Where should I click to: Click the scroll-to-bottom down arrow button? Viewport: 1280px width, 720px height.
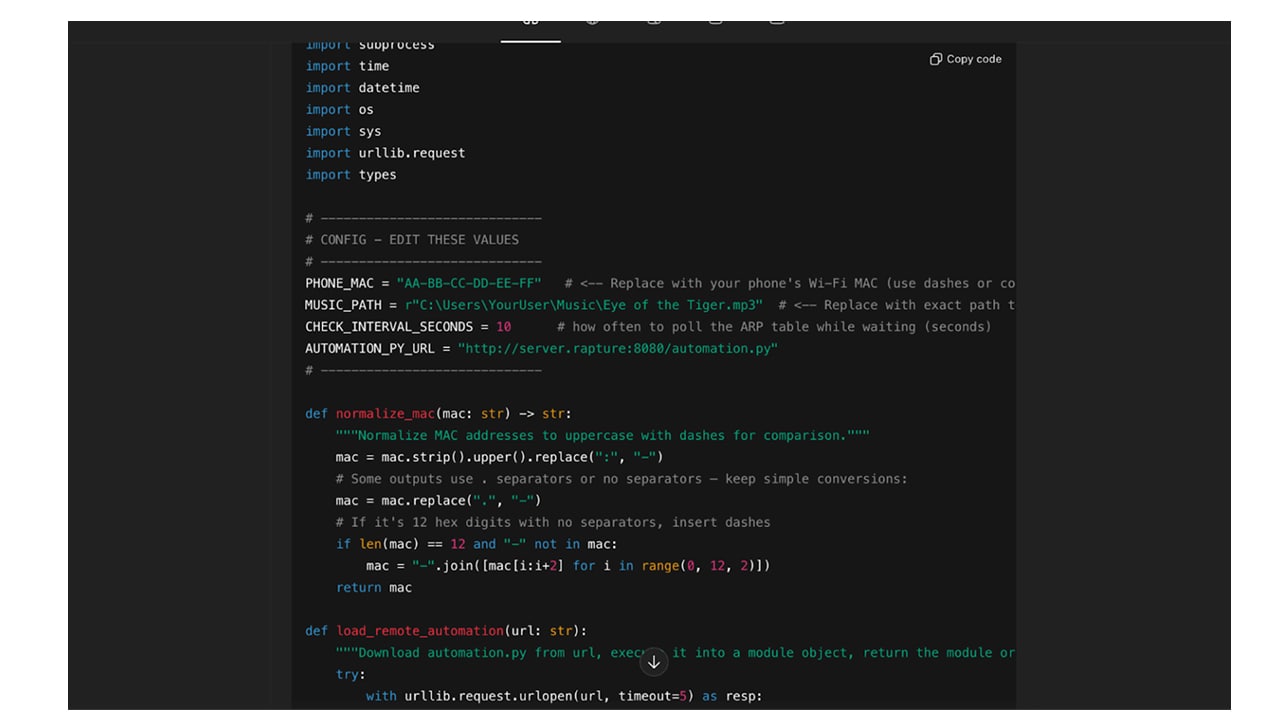point(654,662)
